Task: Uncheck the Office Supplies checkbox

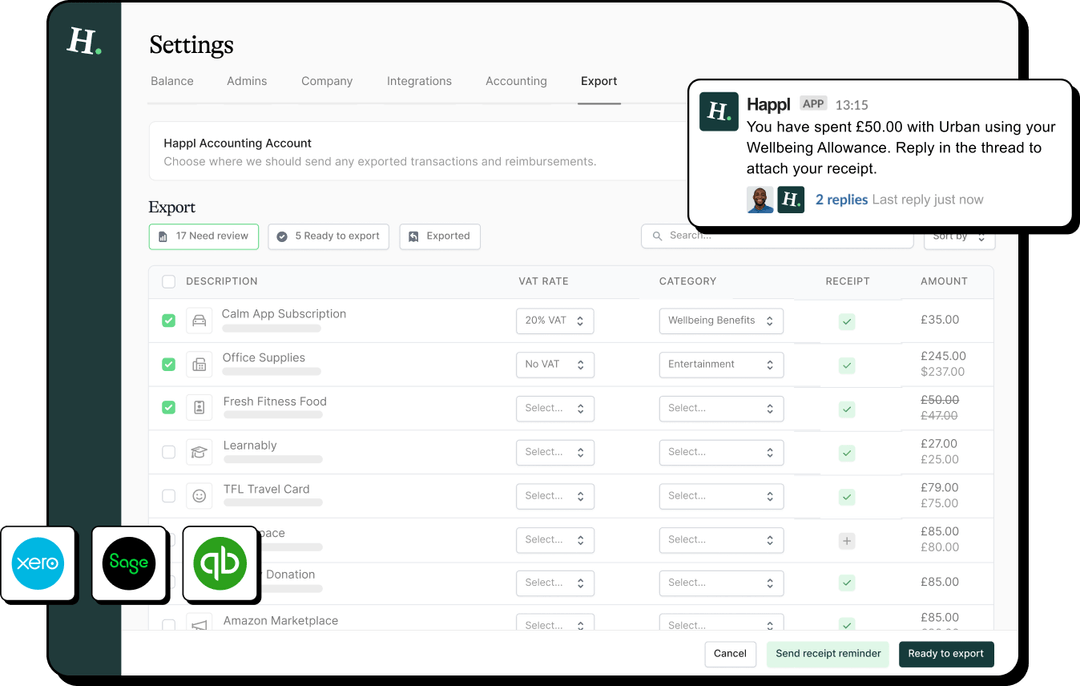Action: click(x=168, y=364)
